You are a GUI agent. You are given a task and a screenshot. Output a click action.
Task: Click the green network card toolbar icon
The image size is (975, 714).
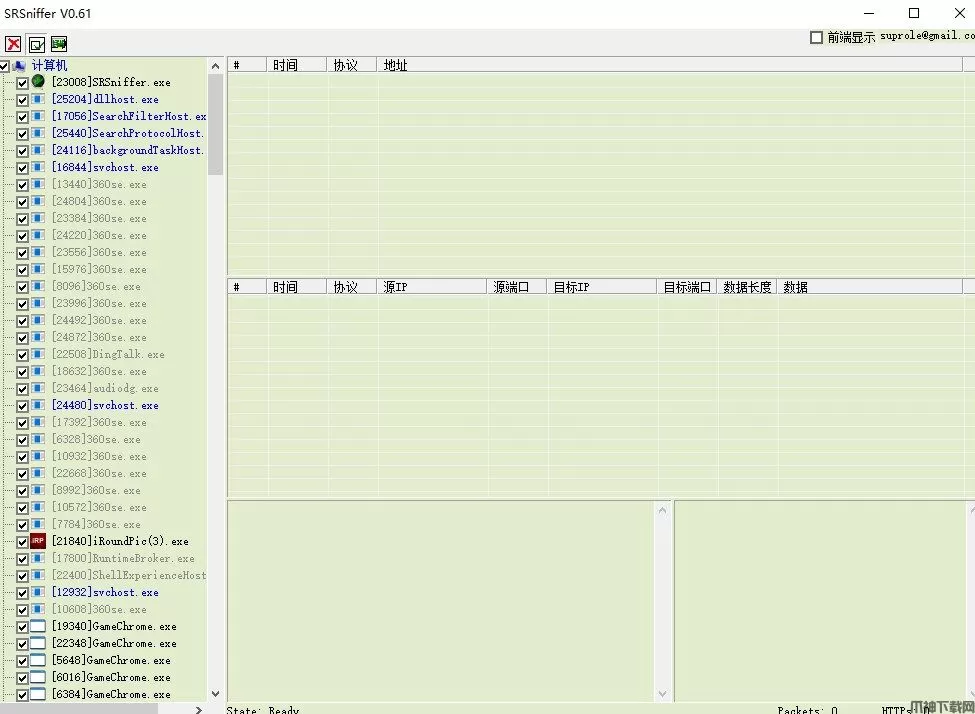(59, 44)
